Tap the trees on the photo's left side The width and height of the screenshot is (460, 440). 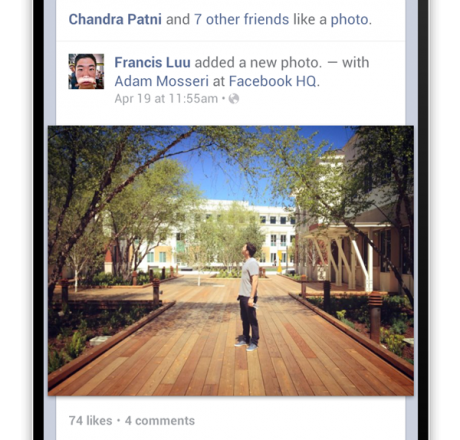(x=100, y=207)
